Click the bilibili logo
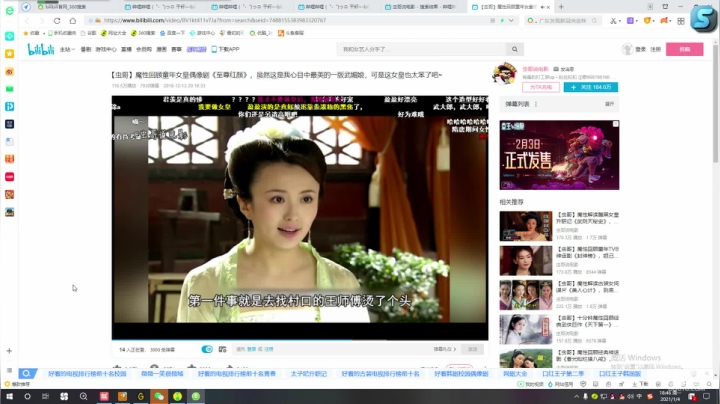 [x=40, y=49]
